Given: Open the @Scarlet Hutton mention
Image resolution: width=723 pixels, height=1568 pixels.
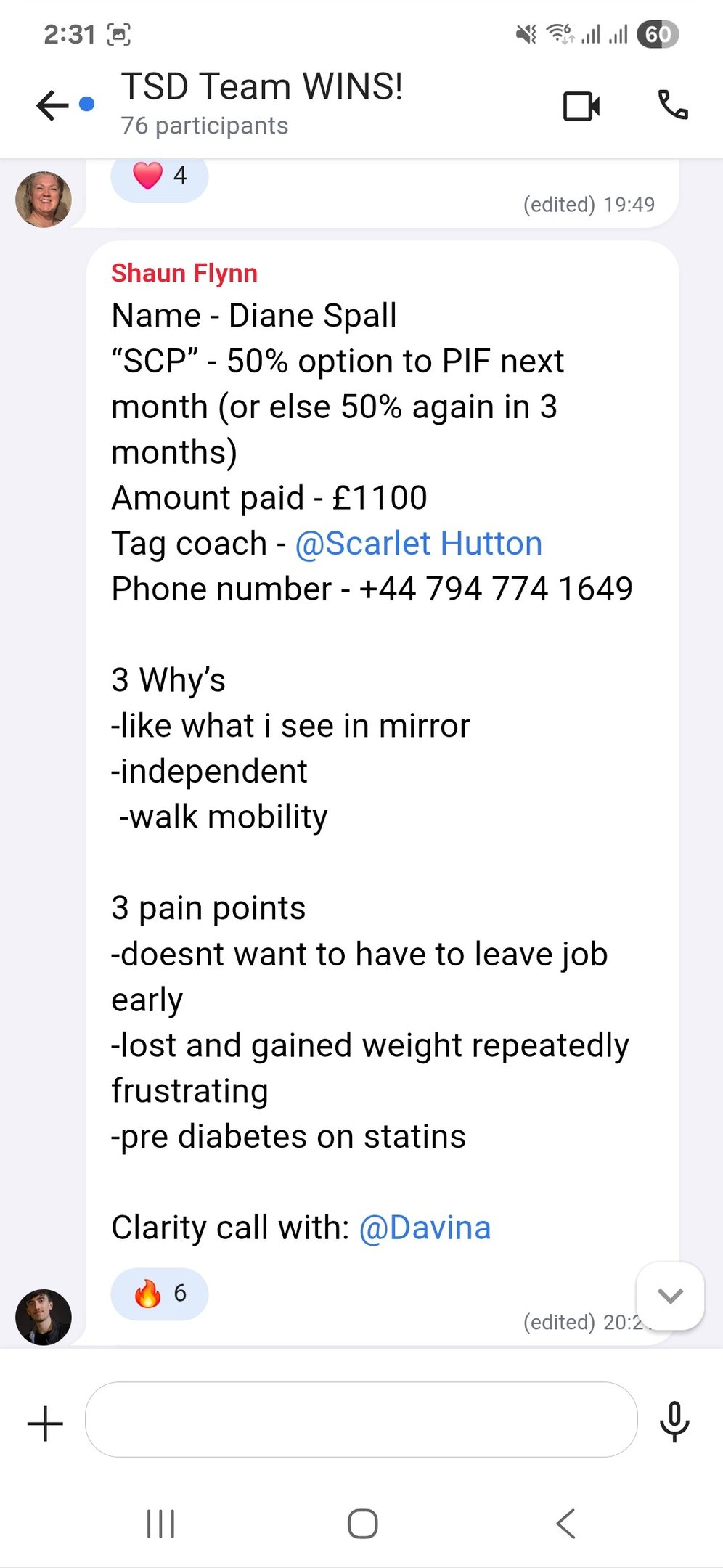Looking at the screenshot, I should click(x=419, y=543).
